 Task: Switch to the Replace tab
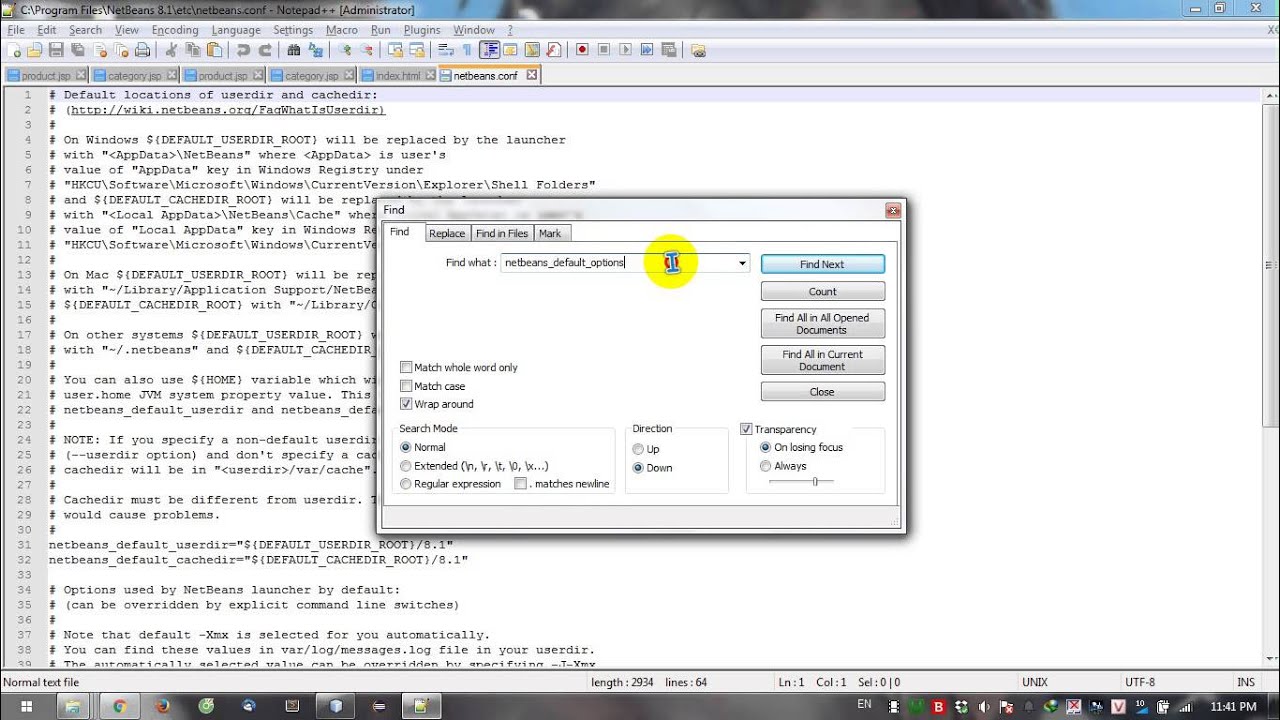pyautogui.click(x=447, y=233)
